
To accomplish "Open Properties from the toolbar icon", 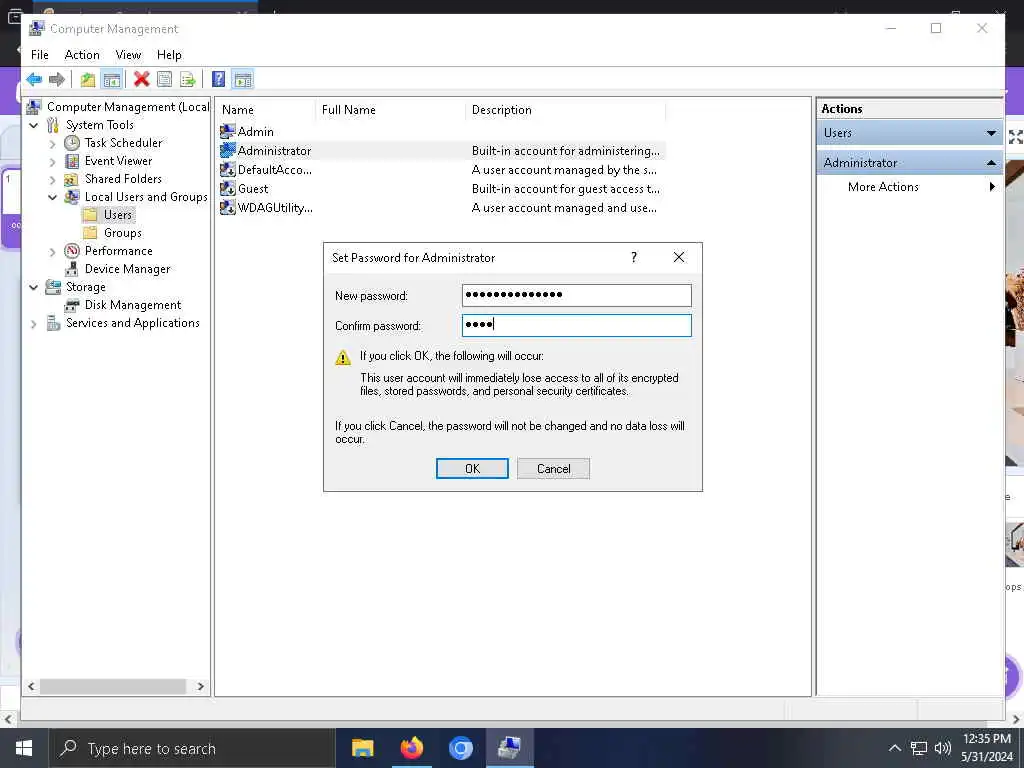I will tap(165, 80).
